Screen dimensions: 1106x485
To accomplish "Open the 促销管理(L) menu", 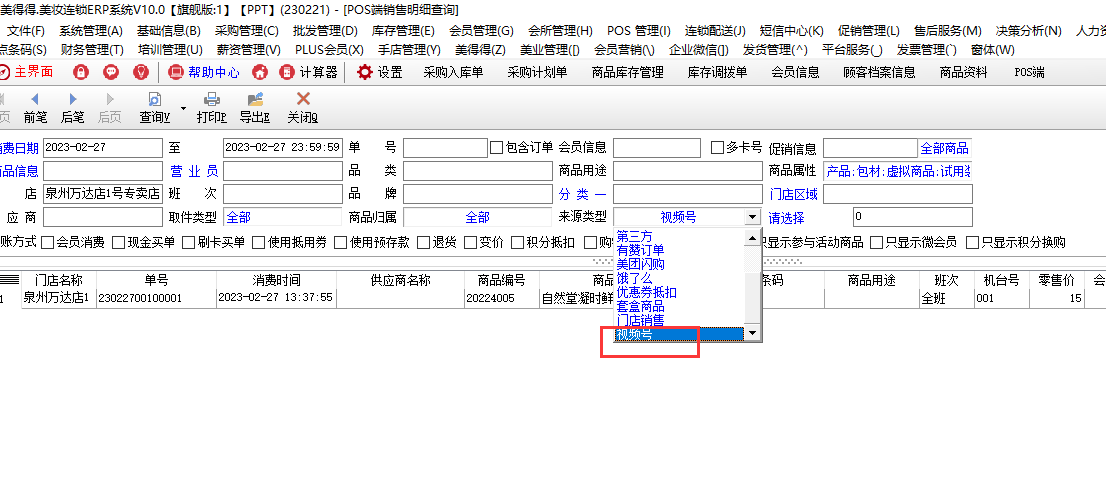I will pyautogui.click(x=869, y=31).
